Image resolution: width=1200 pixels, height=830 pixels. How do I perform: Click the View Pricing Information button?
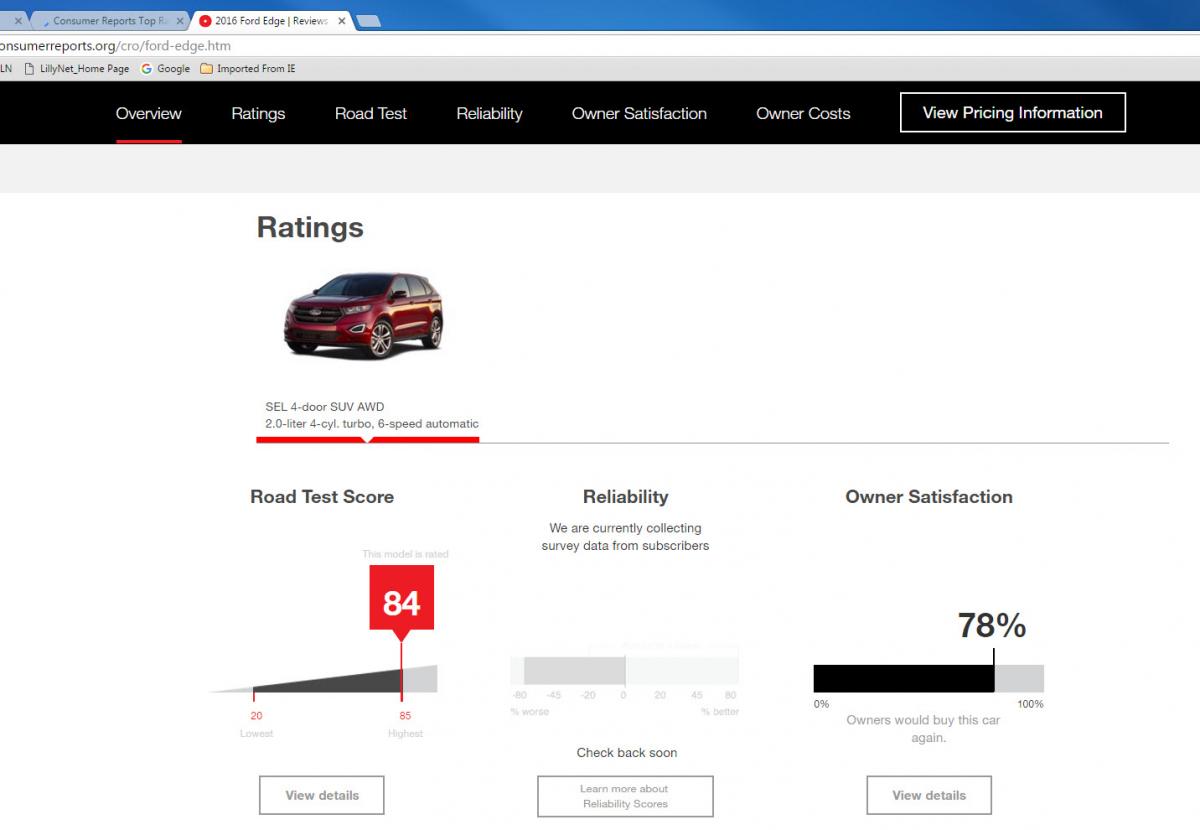pos(1013,113)
